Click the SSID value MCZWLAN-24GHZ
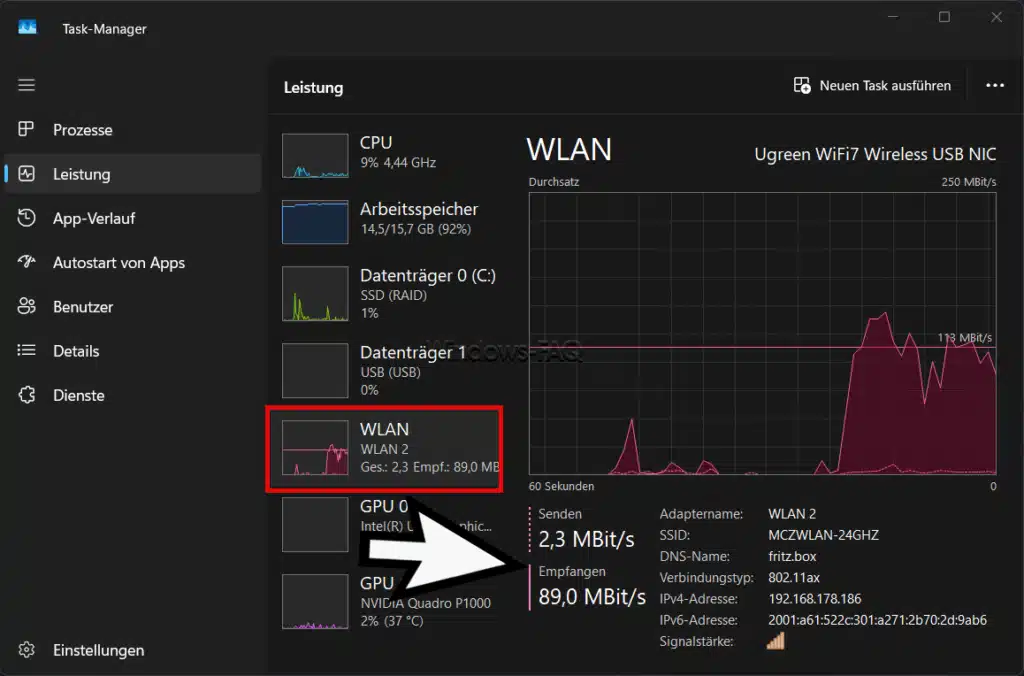The image size is (1024, 676). pyautogui.click(x=823, y=535)
